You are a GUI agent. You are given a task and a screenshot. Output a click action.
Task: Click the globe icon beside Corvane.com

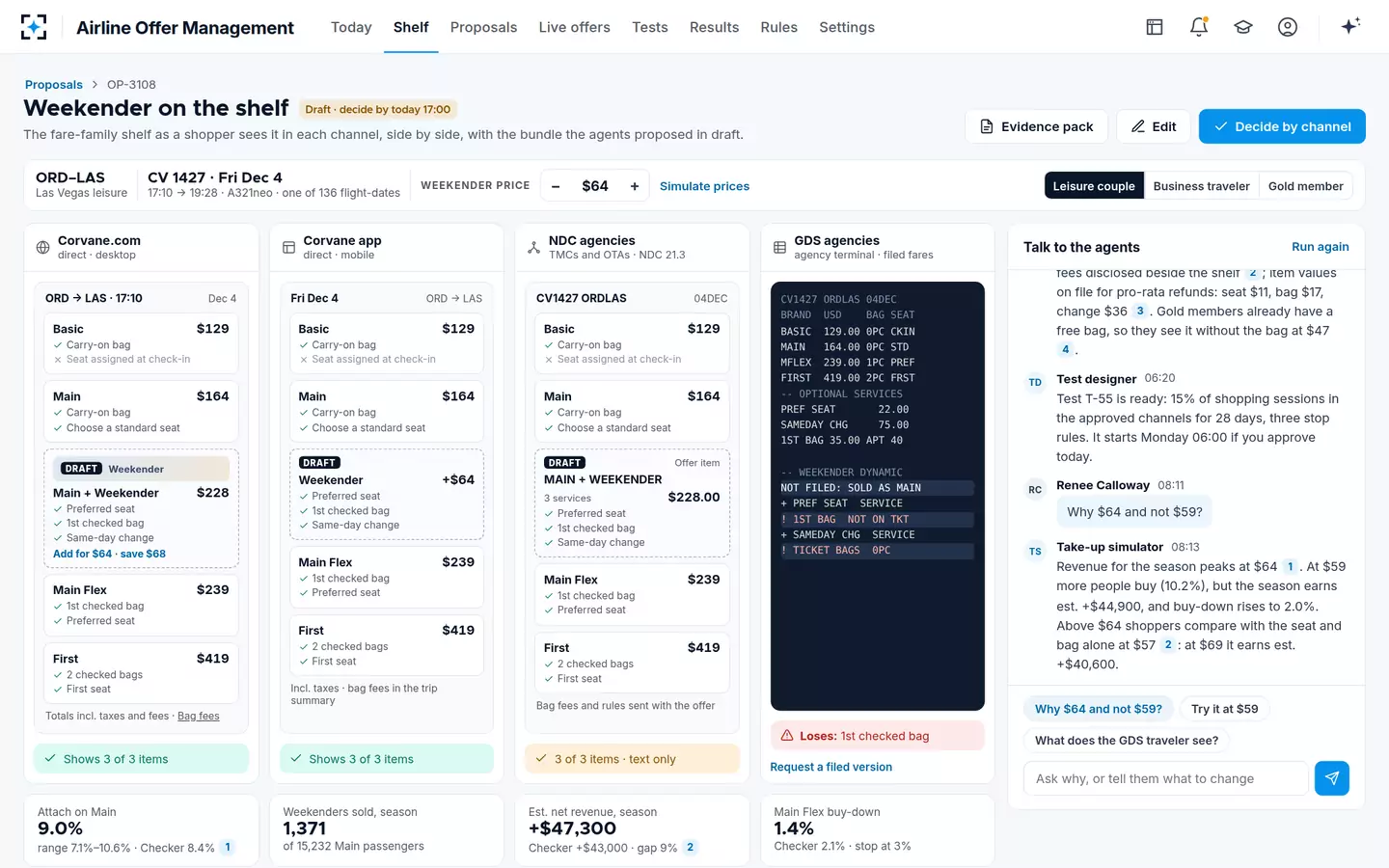coord(42,248)
